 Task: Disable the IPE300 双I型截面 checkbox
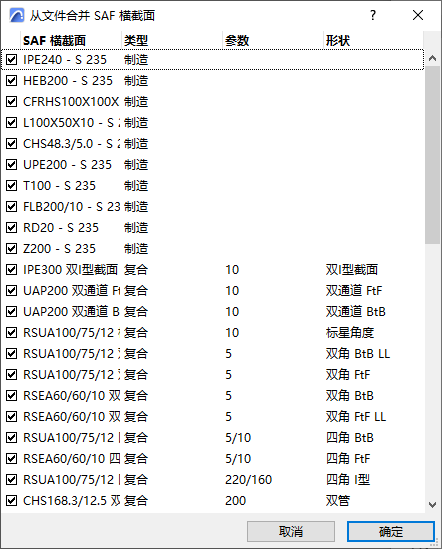click(x=12, y=270)
